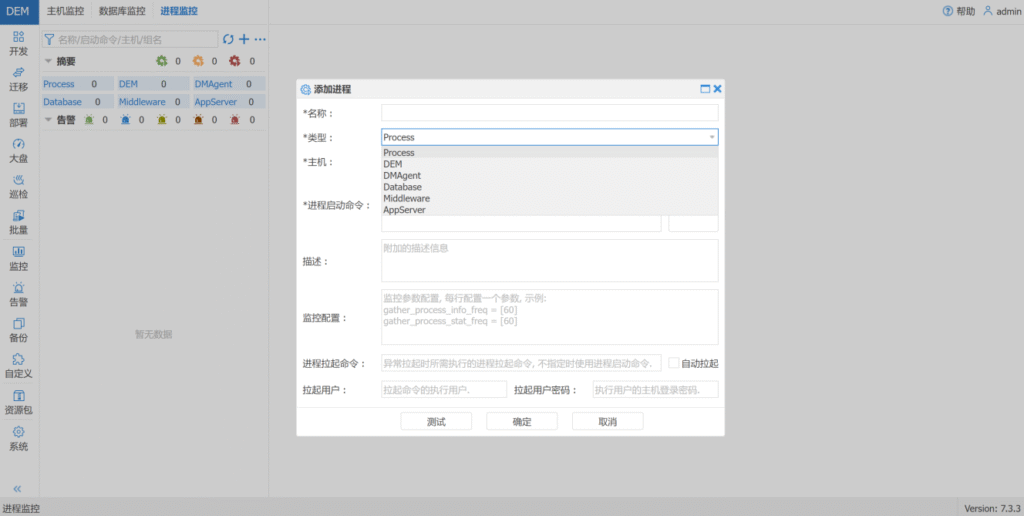Click into the 名称 input field
Image resolution: width=1024 pixels, height=516 pixels.
(549, 113)
